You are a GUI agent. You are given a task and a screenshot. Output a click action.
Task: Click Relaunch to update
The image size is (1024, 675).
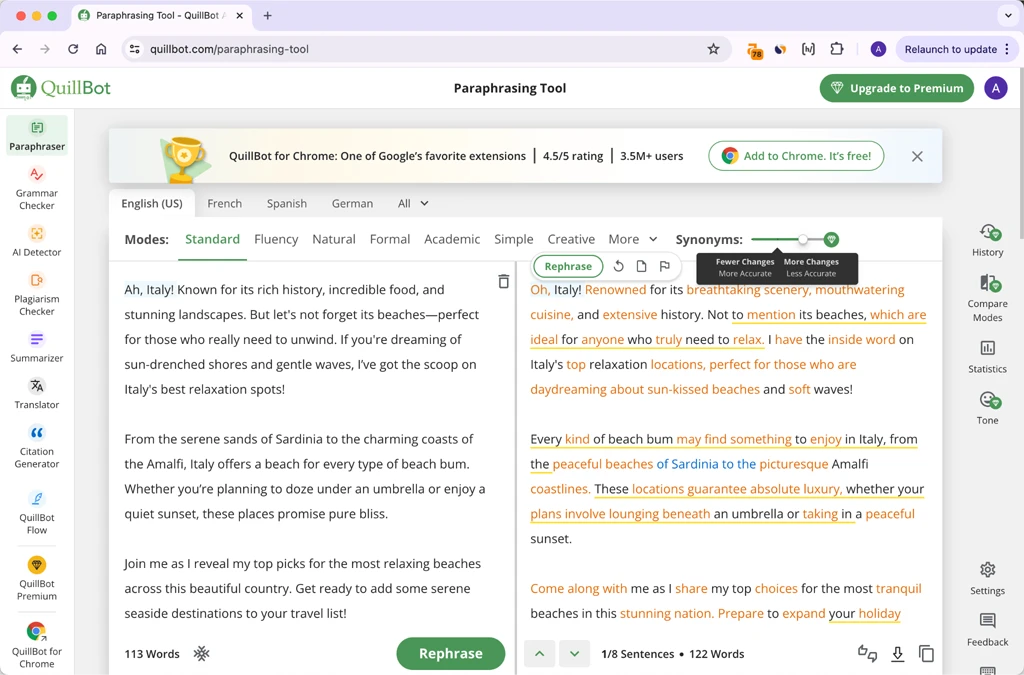[957, 49]
